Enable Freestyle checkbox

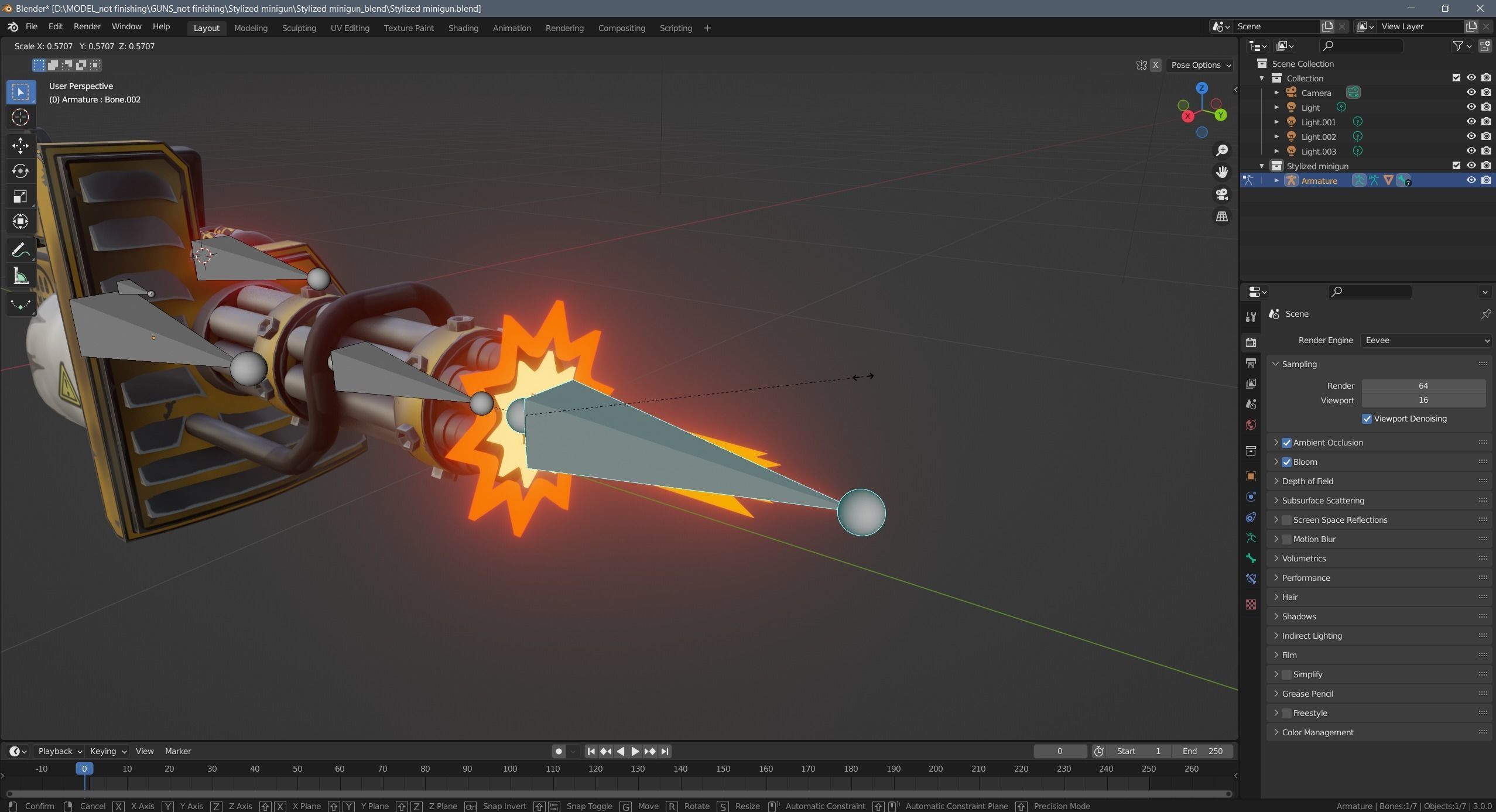pos(1286,713)
